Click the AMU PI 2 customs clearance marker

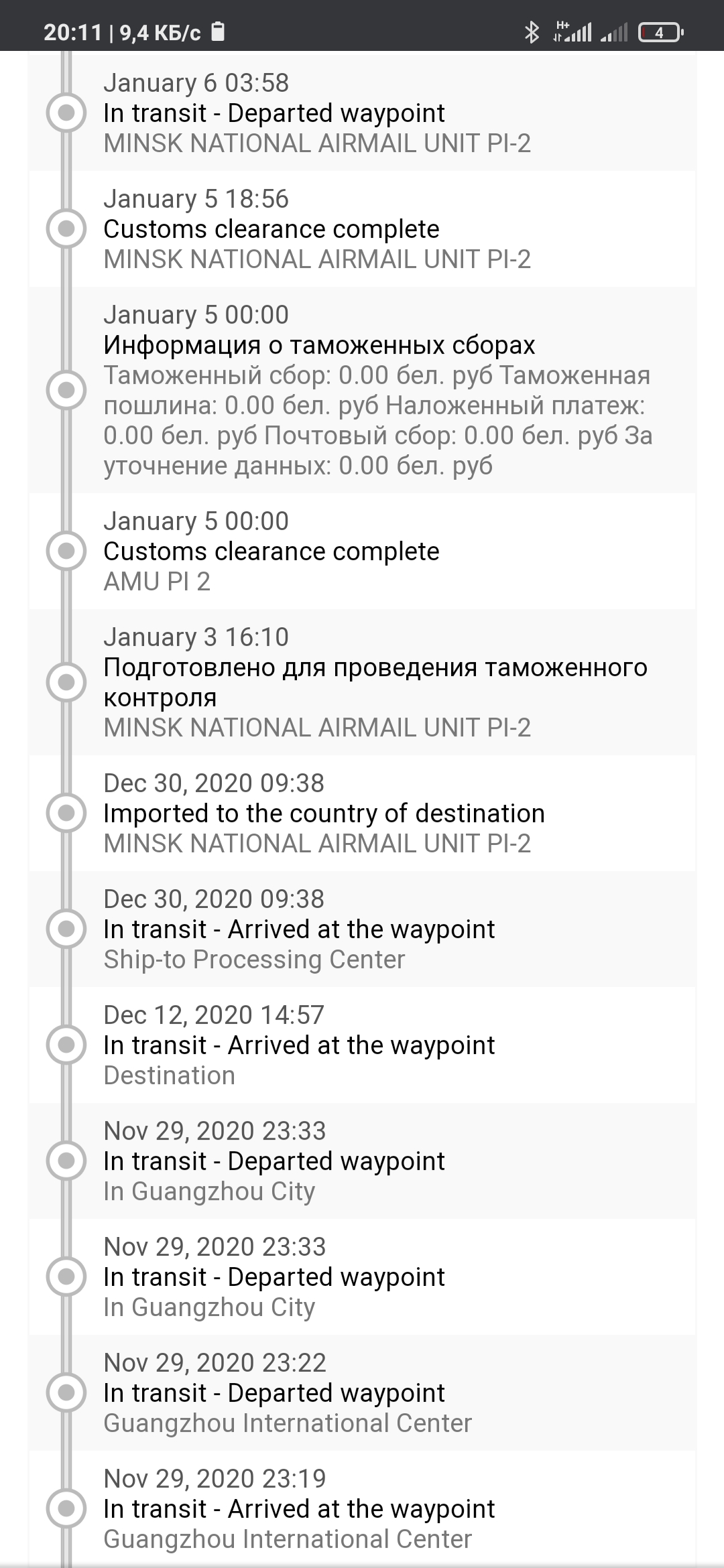[66, 551]
